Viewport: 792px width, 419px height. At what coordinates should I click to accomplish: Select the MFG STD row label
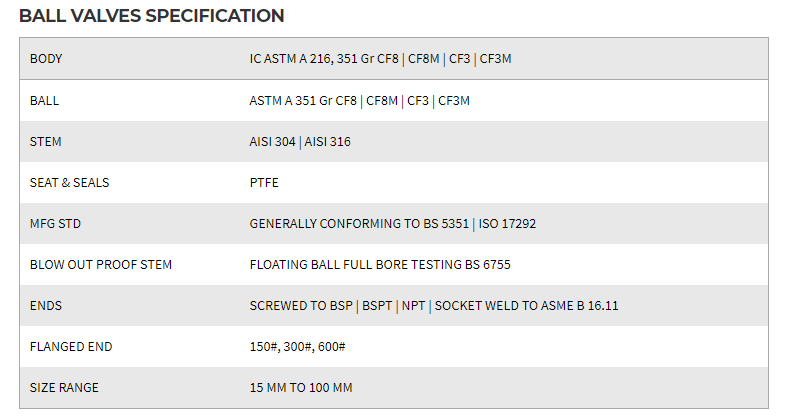[55, 224]
